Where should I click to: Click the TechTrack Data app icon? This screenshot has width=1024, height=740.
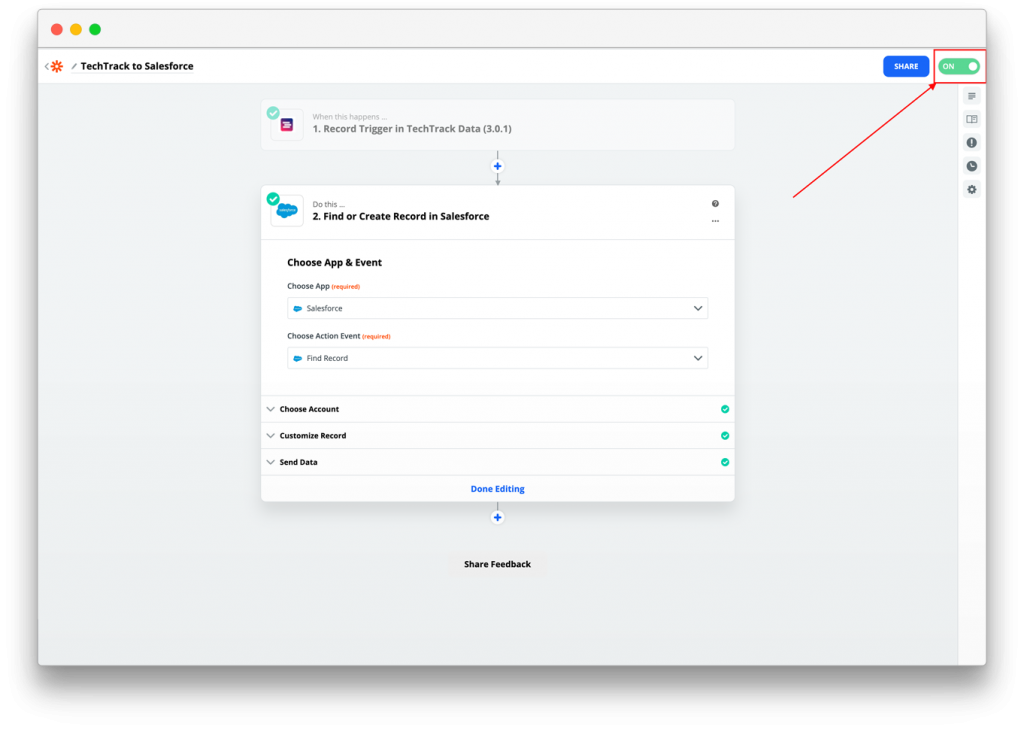pyautogui.click(x=287, y=125)
